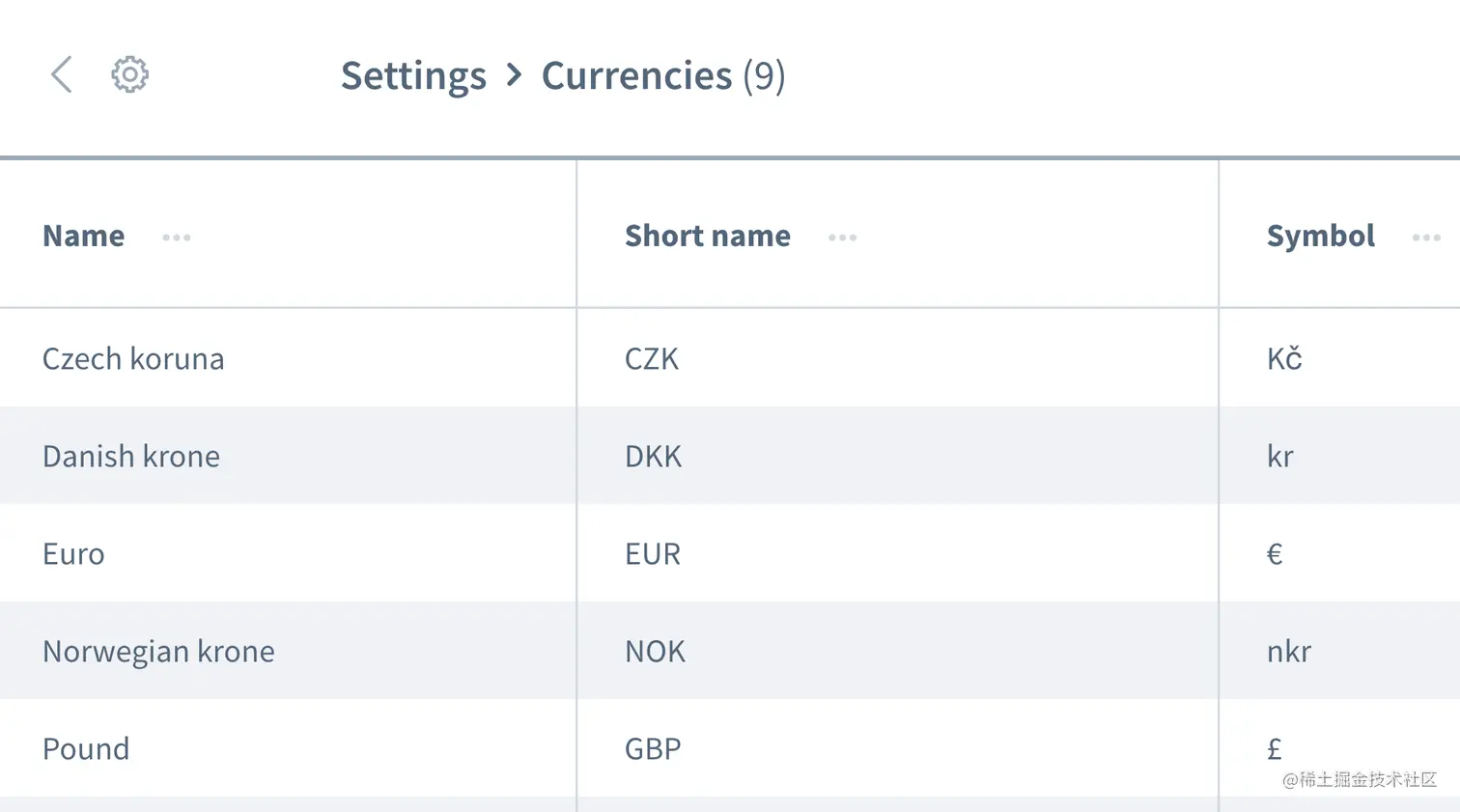The height and width of the screenshot is (812, 1460).
Task: Click the nkr symbol cell
Action: pyautogui.click(x=1288, y=652)
